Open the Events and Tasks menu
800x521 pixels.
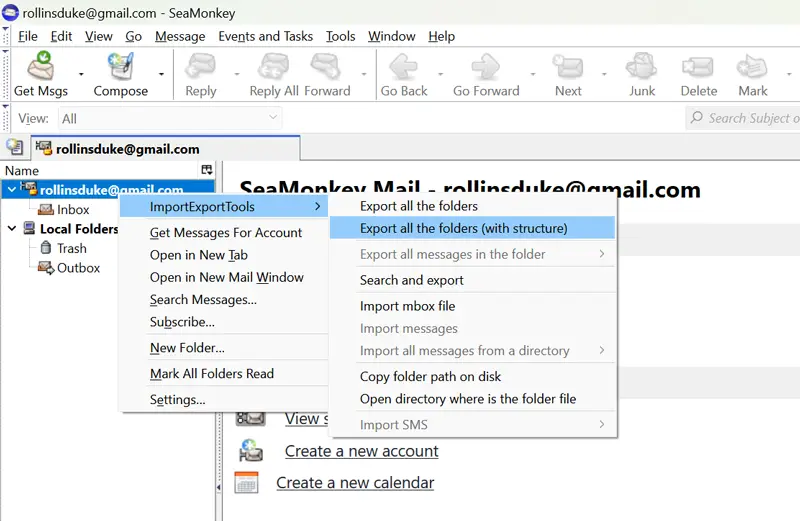(265, 36)
